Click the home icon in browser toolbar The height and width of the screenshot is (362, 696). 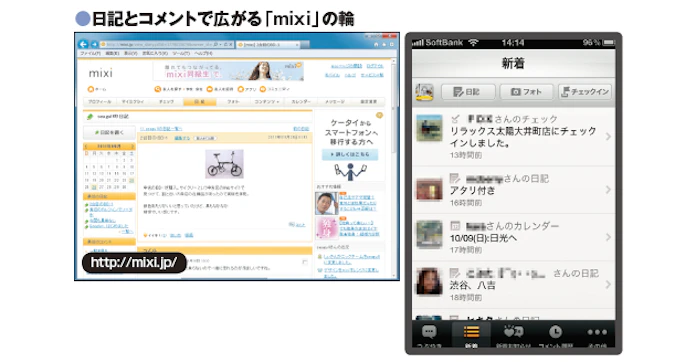pyautogui.click(x=376, y=44)
